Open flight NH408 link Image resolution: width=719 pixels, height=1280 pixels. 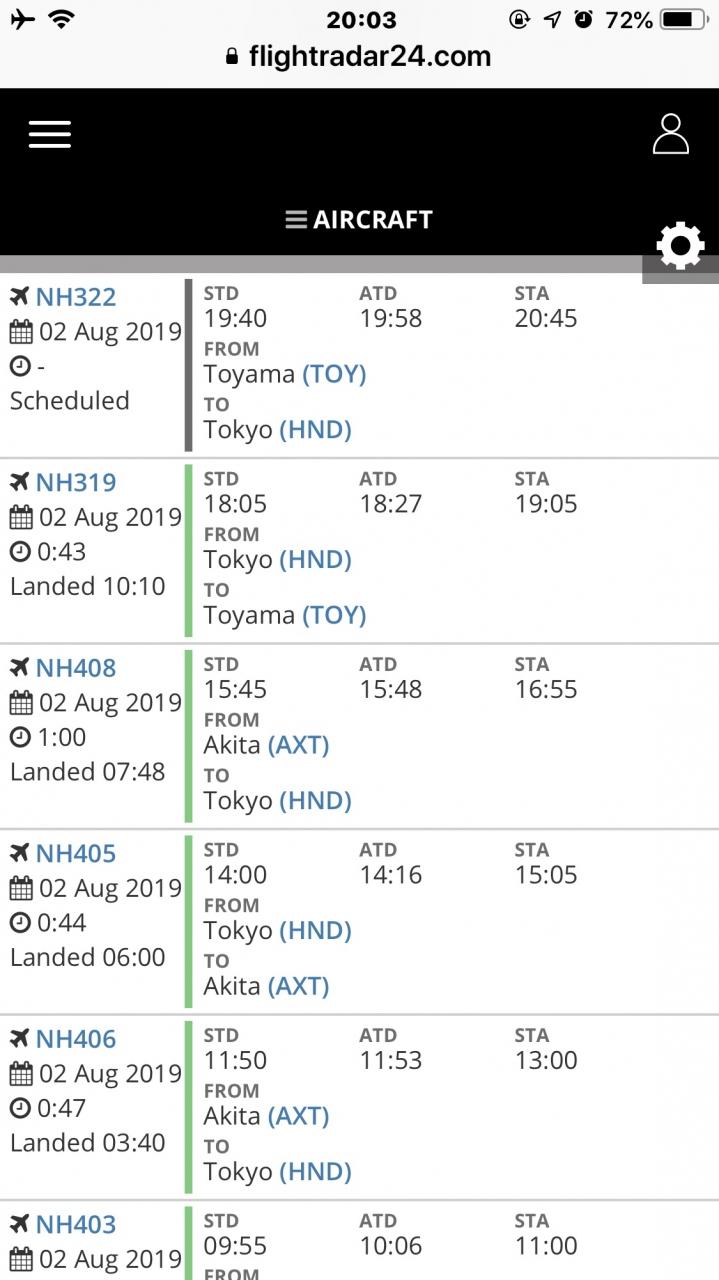click(76, 668)
